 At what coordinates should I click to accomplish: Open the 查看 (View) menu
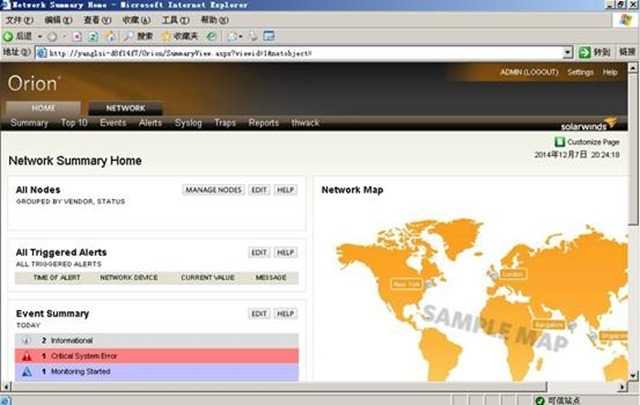pos(97,20)
